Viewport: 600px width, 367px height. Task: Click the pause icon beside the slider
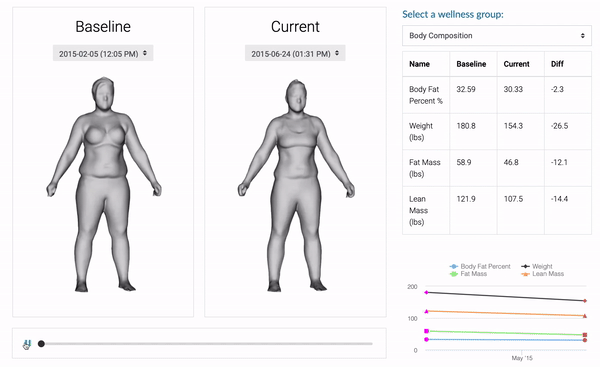[28, 343]
